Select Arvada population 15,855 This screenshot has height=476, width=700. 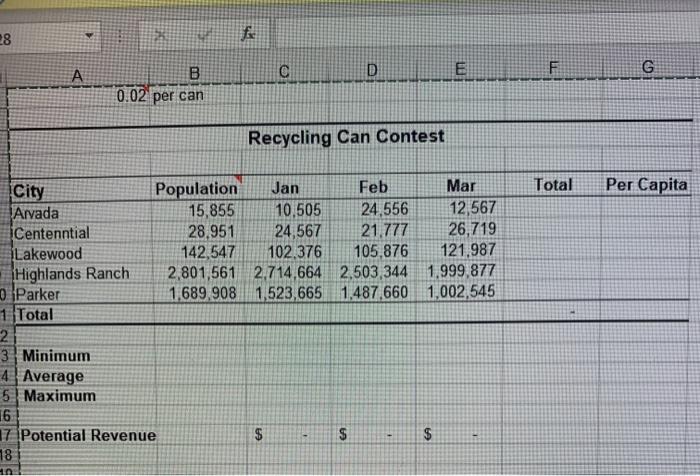tap(197, 210)
